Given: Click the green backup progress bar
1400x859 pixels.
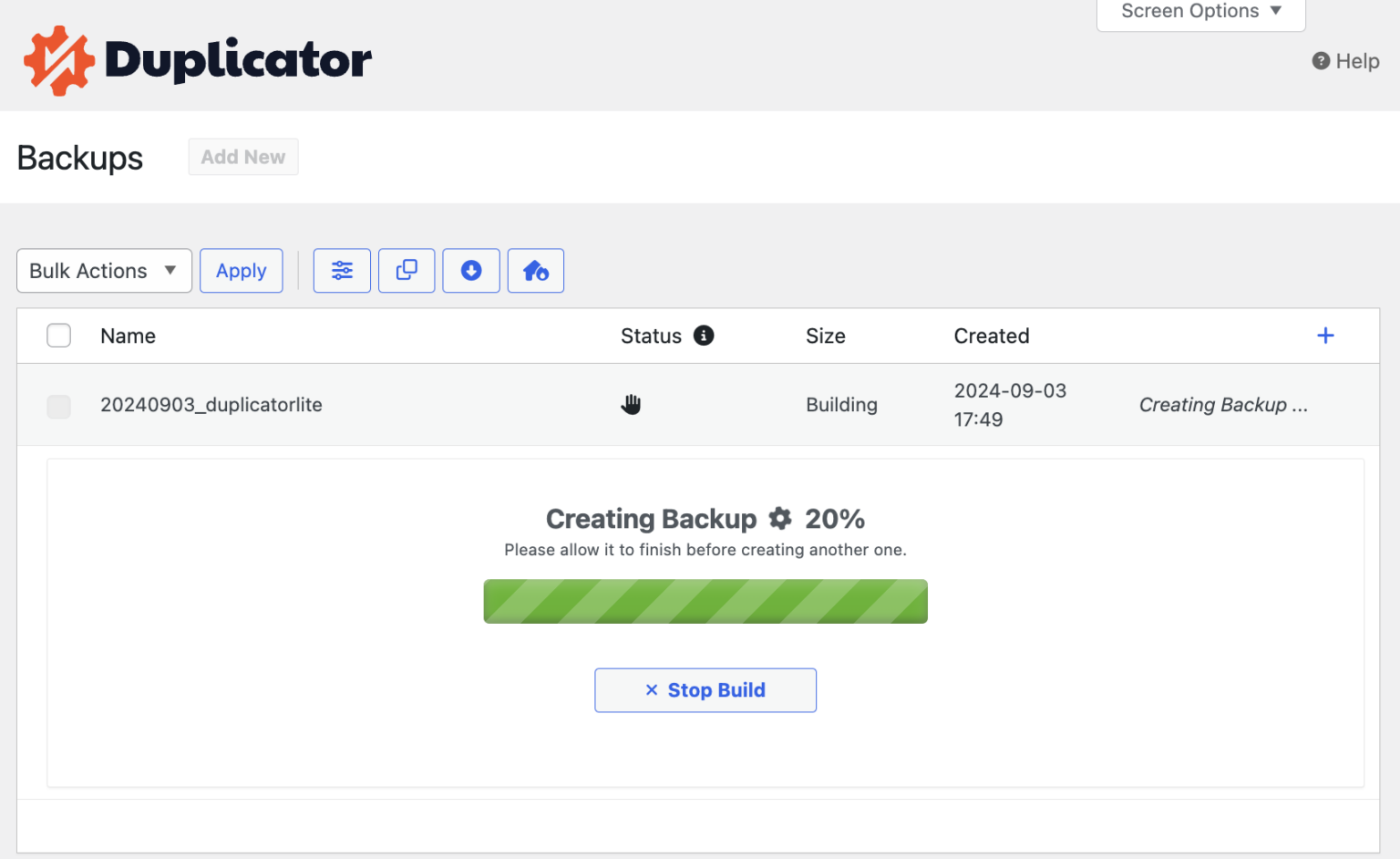Looking at the screenshot, I should tap(705, 602).
